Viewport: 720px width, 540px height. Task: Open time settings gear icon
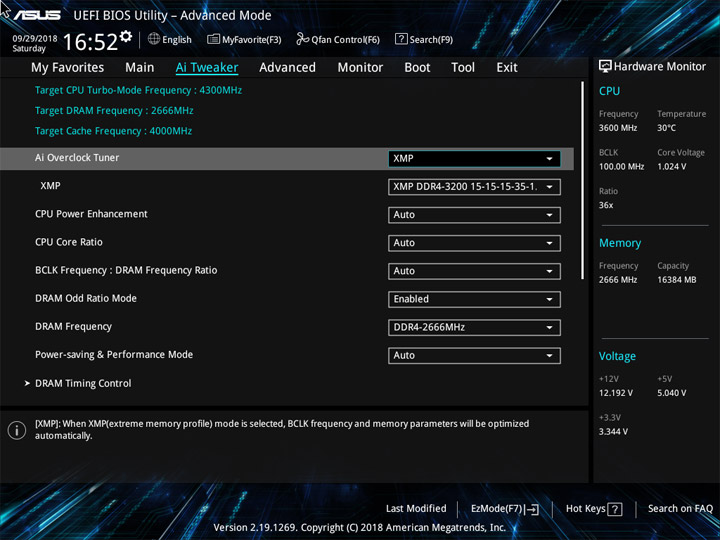[x=126, y=36]
